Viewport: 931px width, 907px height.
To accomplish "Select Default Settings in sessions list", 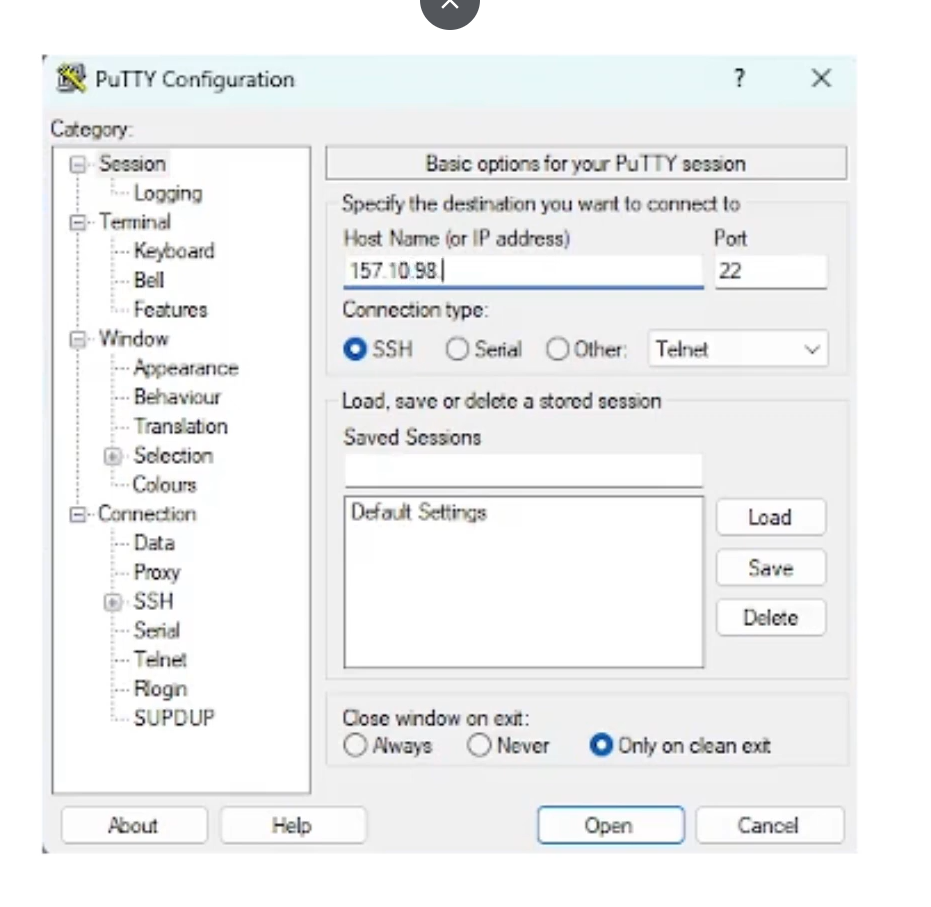I will [419, 512].
